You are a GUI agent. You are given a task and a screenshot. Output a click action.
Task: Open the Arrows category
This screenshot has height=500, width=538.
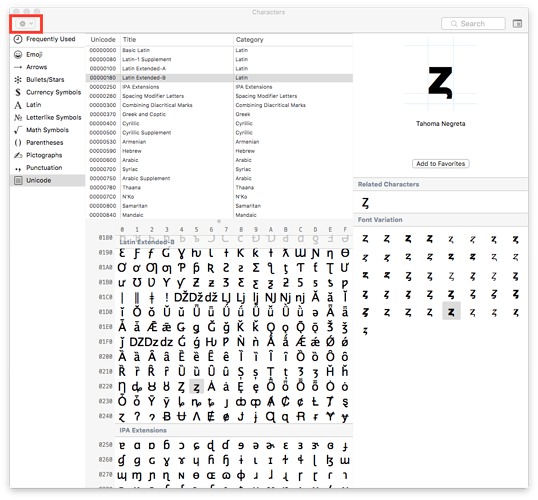[x=37, y=67]
